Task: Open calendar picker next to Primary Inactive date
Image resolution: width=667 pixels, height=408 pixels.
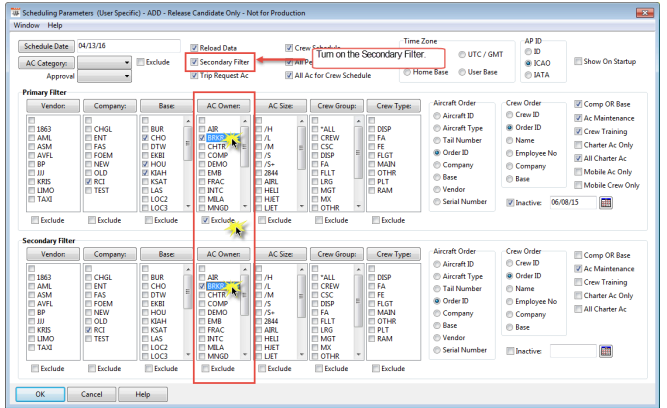Action: coord(606,203)
